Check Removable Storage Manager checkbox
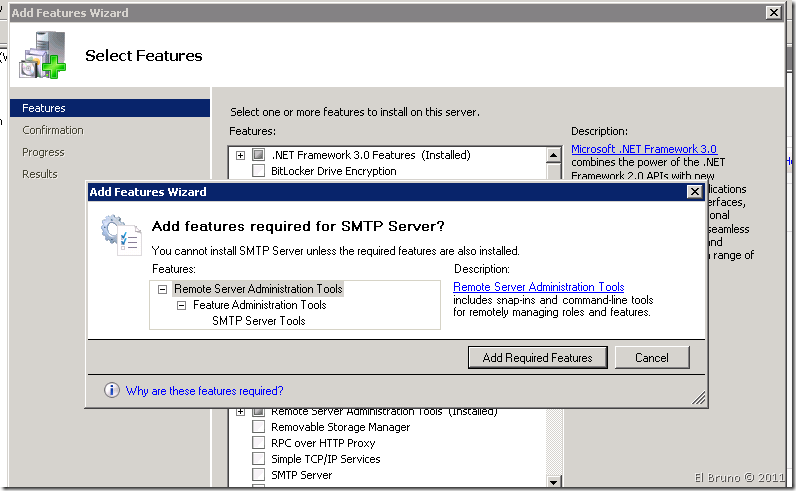 click(258, 427)
